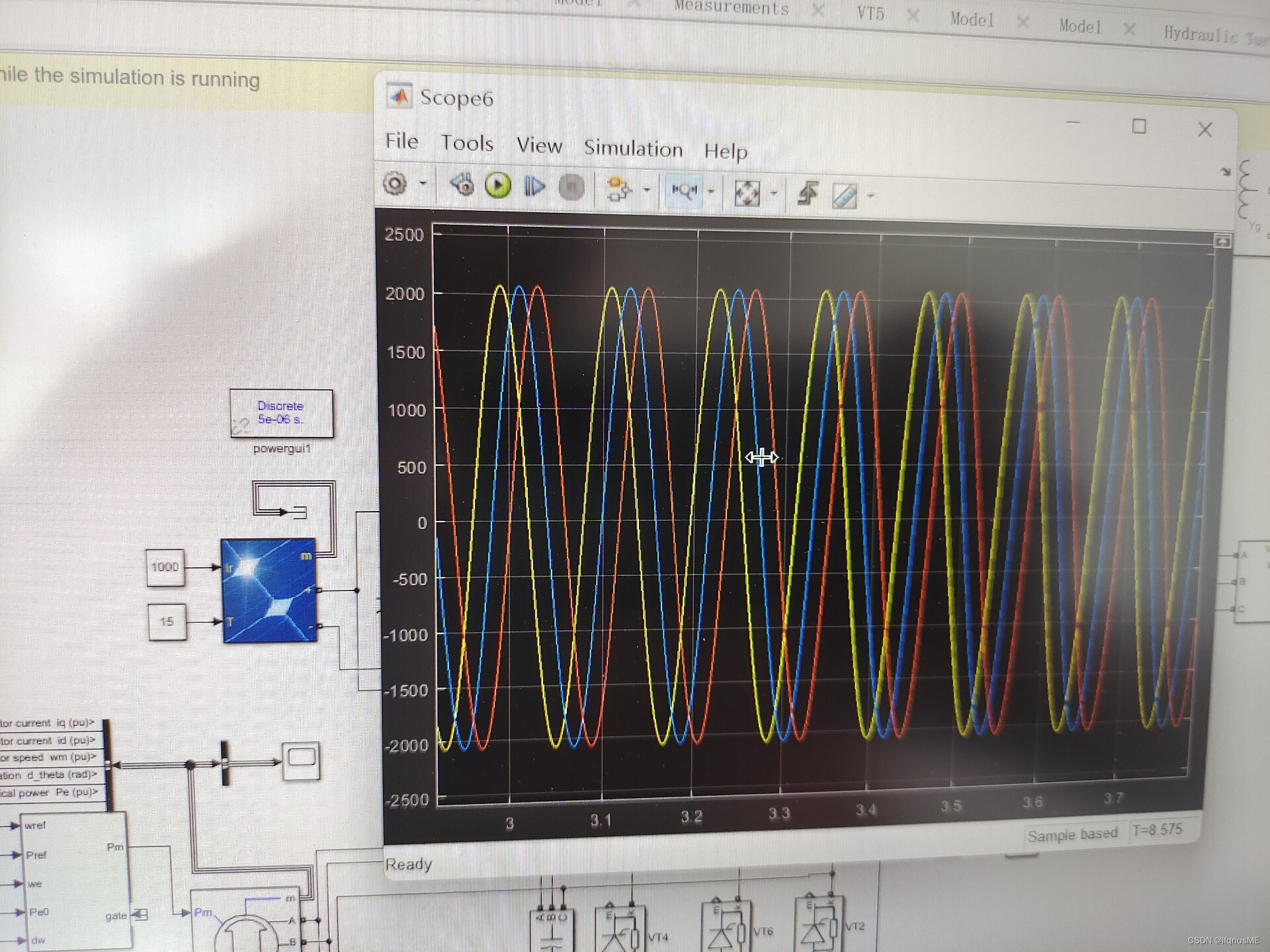Expand the scale axes dropdown arrow
Viewport: 1270px width, 952px height.
(774, 193)
